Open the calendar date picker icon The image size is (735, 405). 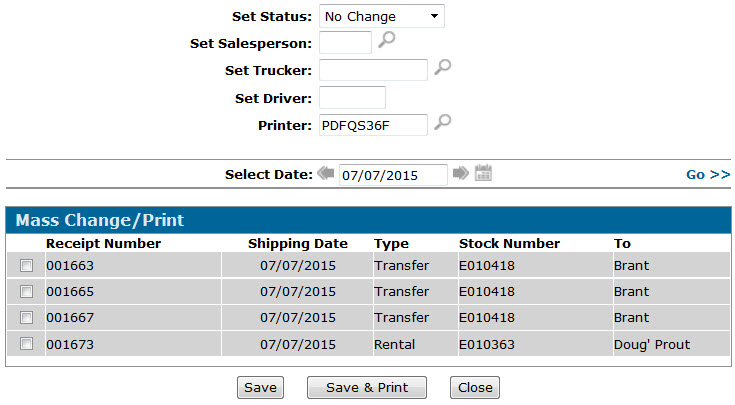[483, 173]
